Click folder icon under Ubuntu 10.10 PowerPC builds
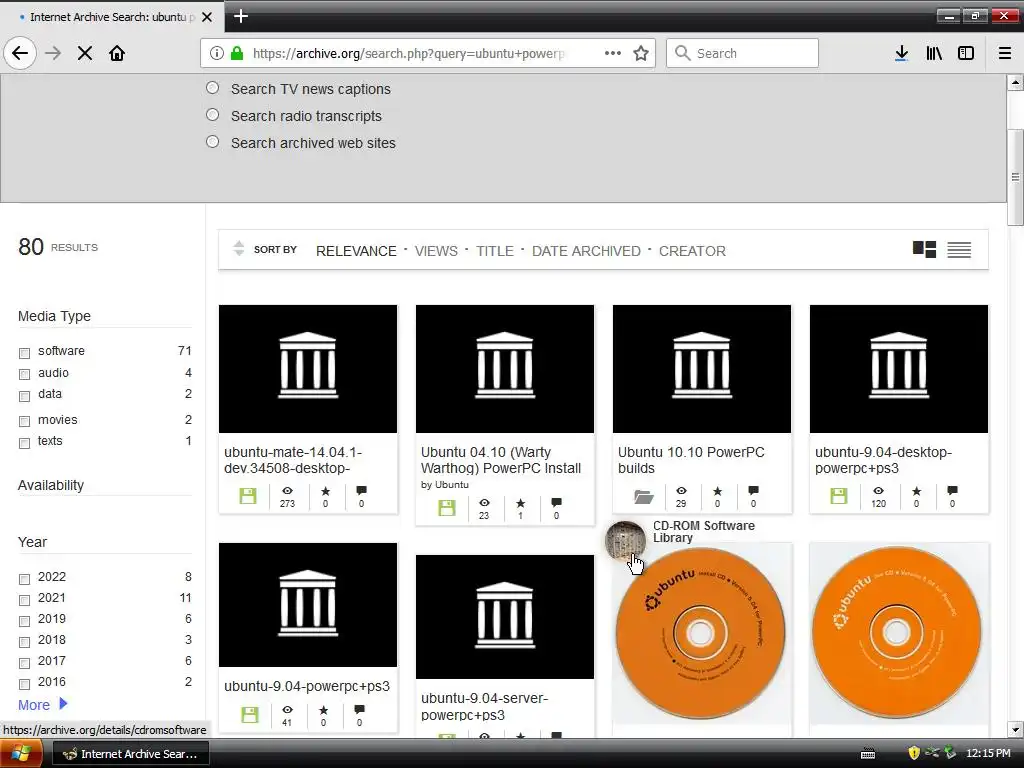1024x768 pixels. (x=644, y=497)
